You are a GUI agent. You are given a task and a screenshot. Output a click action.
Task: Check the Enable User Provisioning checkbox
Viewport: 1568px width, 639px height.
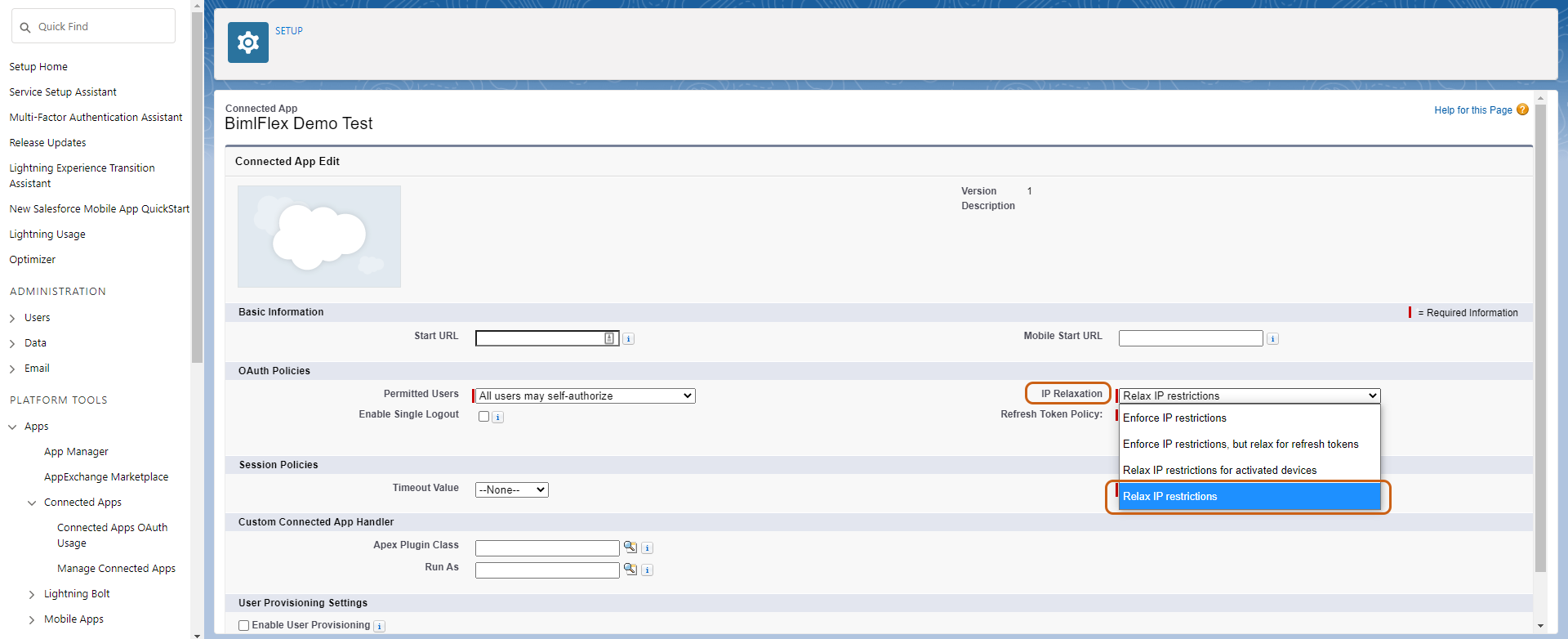[243, 625]
